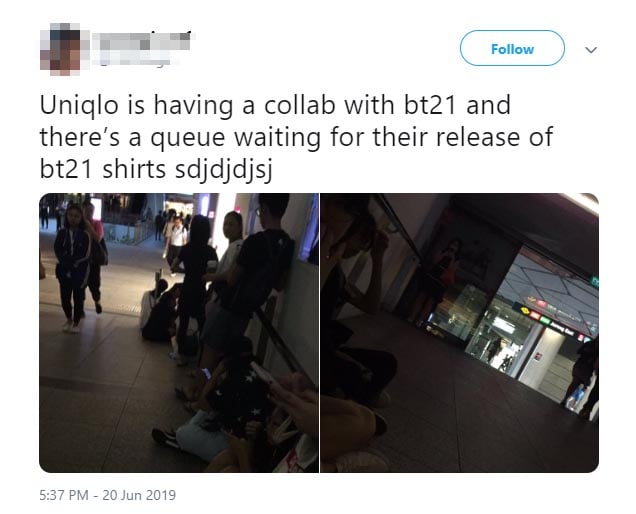The width and height of the screenshot is (636, 514).
Task: Click the '20 Jun 2019' date text
Action: (x=139, y=495)
